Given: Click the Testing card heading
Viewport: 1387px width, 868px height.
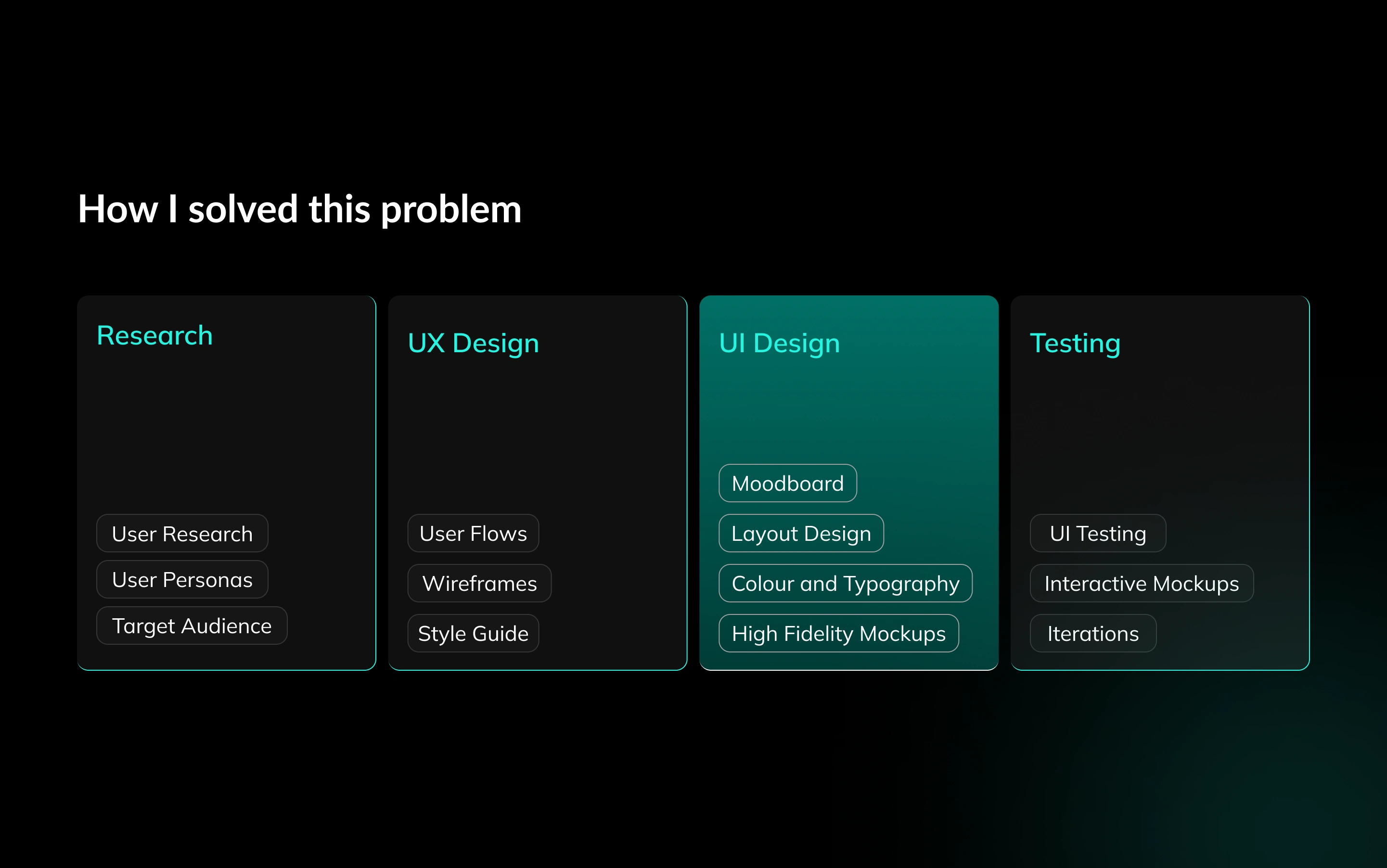Looking at the screenshot, I should [1075, 343].
